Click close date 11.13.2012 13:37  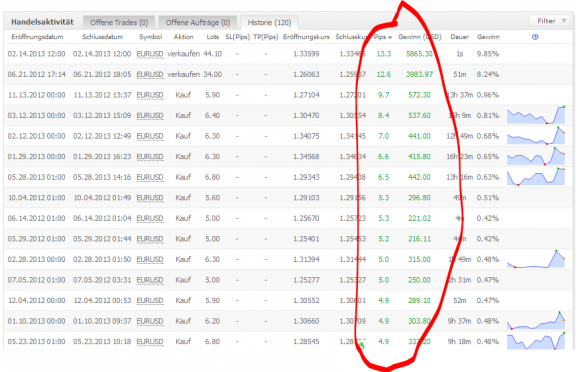coord(102,95)
